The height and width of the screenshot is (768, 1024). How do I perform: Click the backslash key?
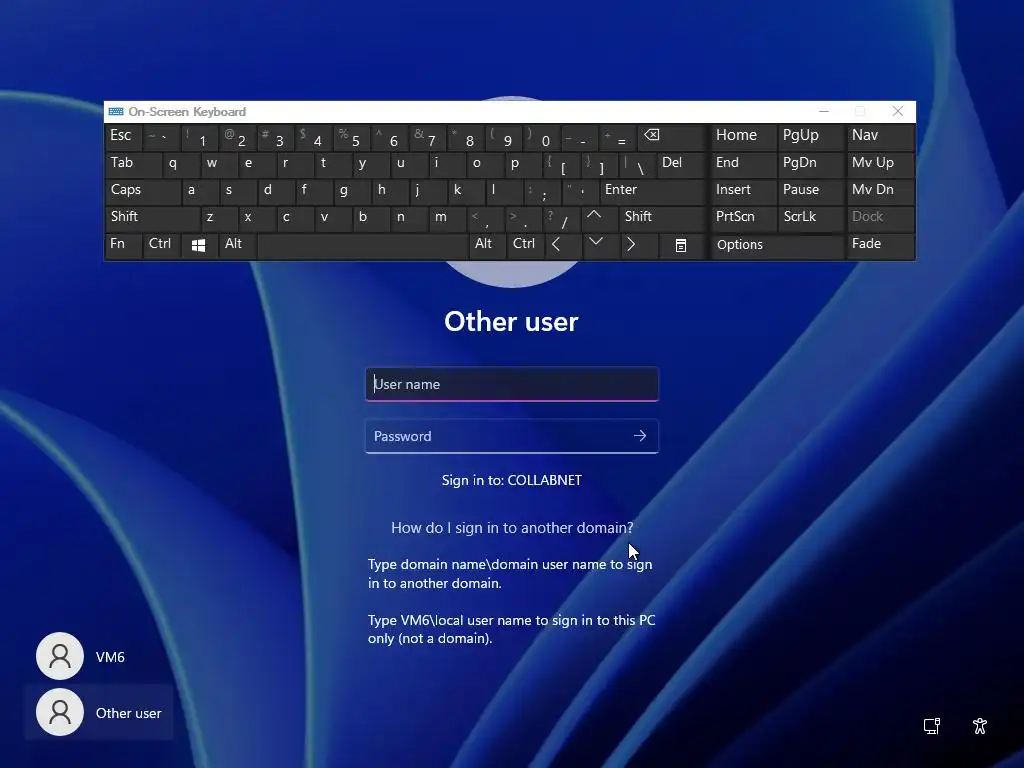pos(636,163)
